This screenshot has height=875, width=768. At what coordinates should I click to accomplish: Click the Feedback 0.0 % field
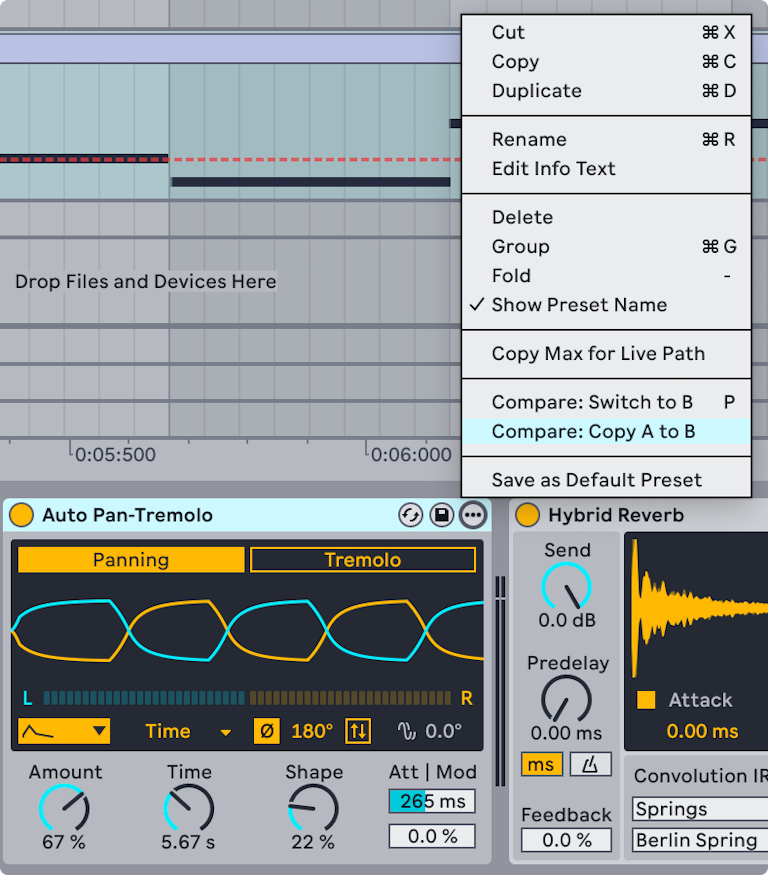click(x=566, y=840)
